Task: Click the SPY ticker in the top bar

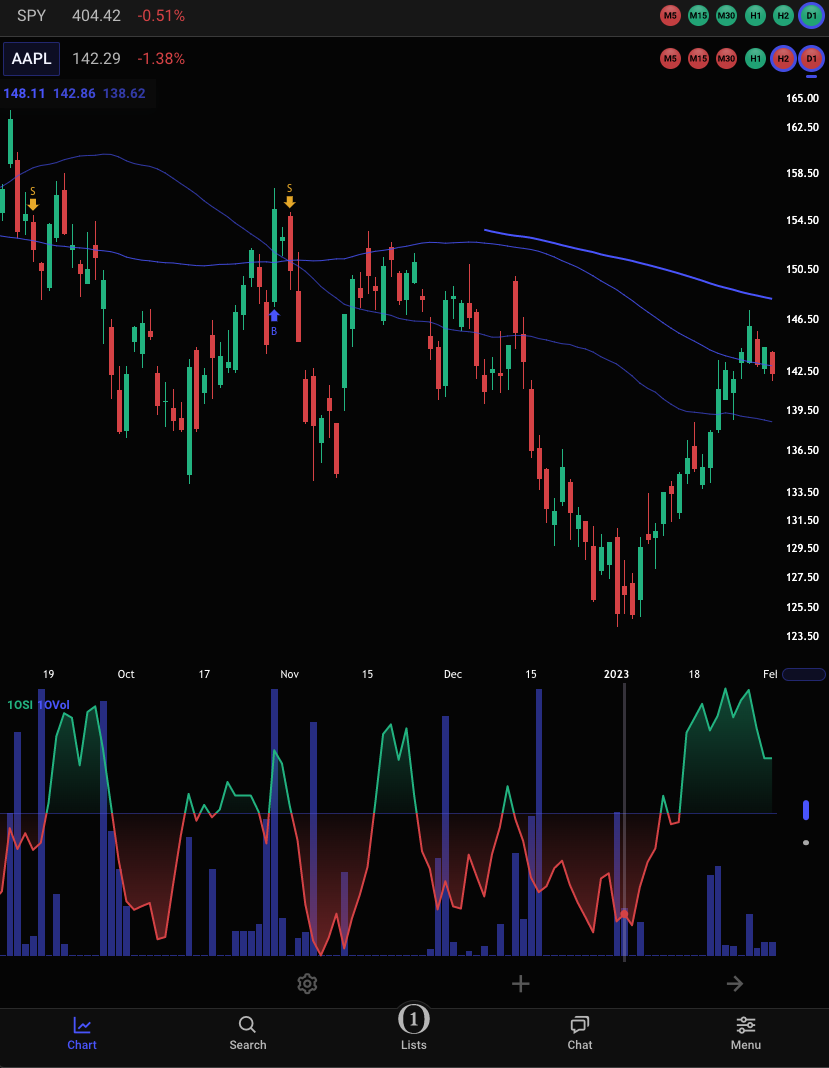Action: [31, 16]
